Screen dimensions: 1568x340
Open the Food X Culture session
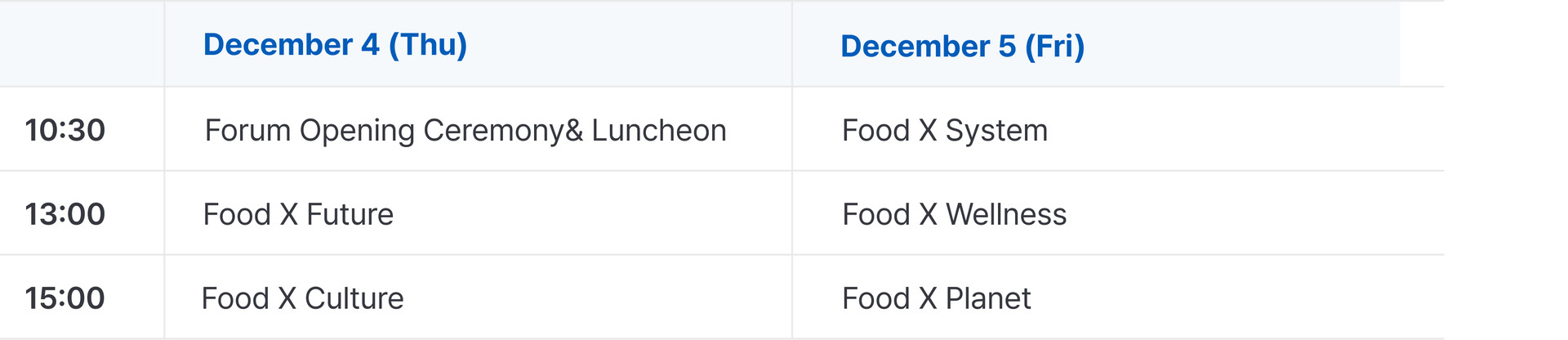click(x=302, y=298)
